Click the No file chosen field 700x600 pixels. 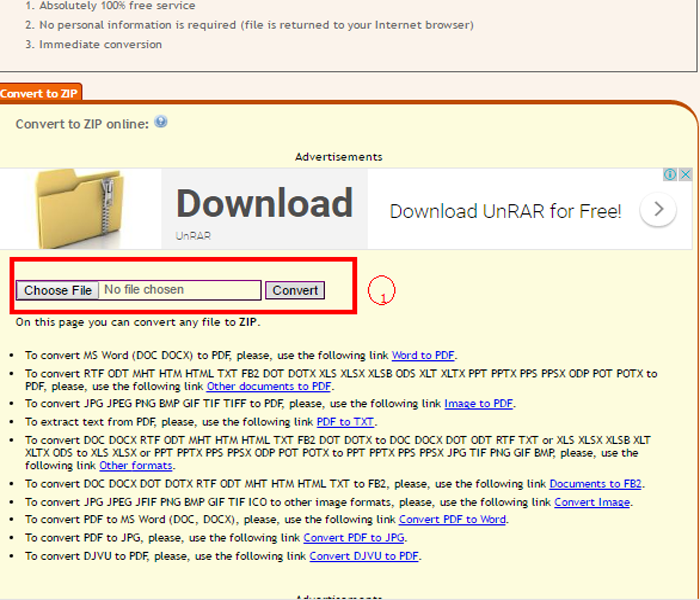(180, 290)
